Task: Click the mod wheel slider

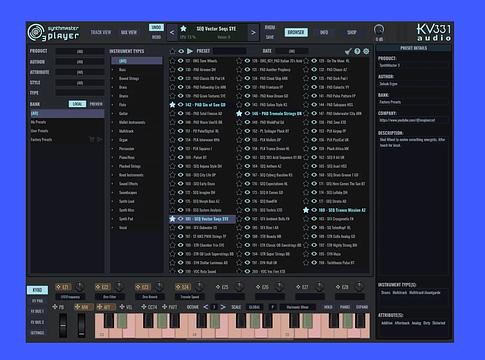Action: pos(81,325)
